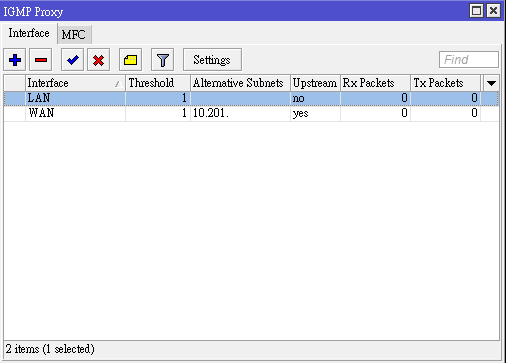
Task: Select the WAN interface row
Action: point(251,113)
